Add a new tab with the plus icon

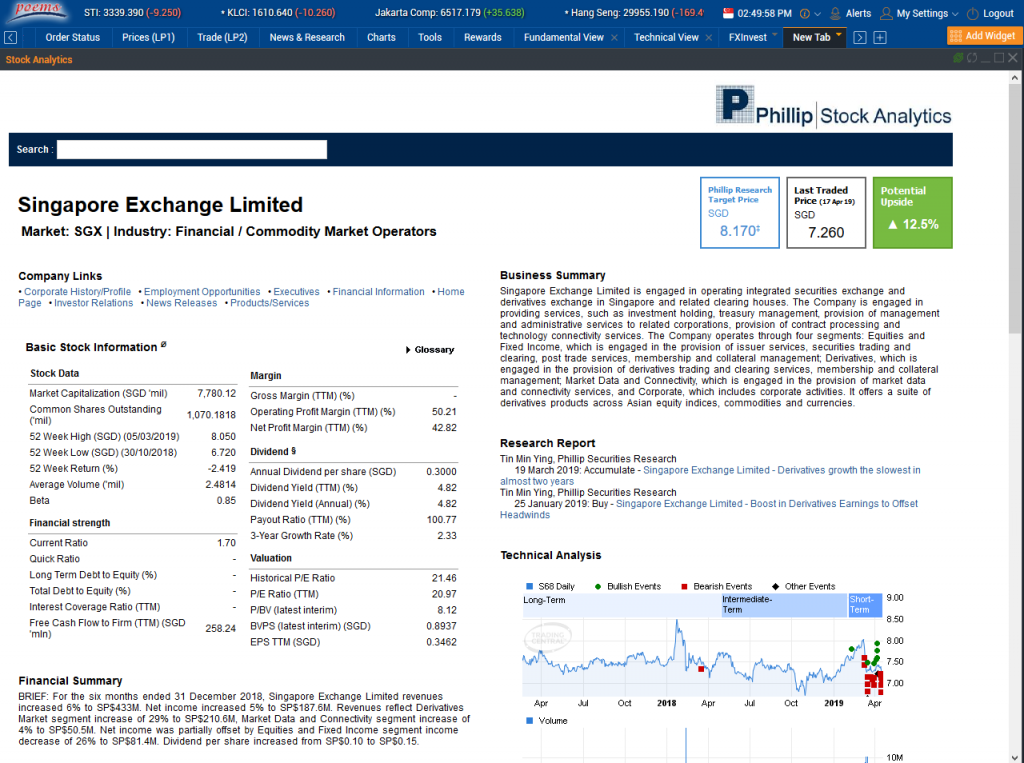880,37
